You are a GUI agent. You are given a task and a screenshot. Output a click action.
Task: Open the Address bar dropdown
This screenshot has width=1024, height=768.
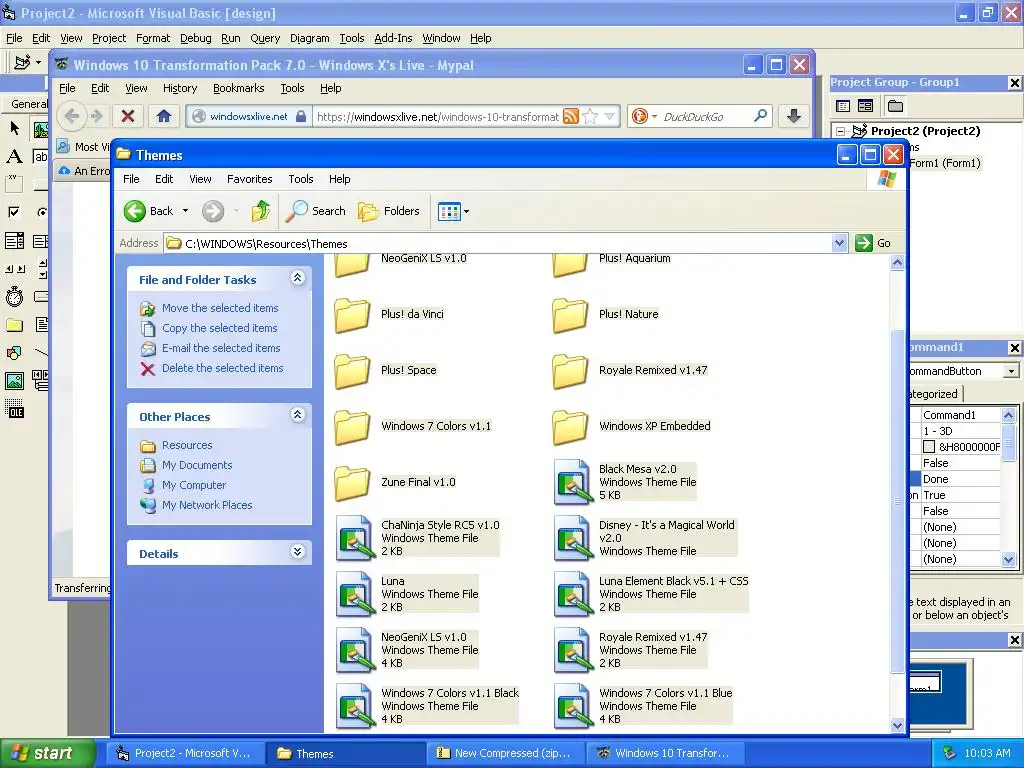click(x=839, y=243)
